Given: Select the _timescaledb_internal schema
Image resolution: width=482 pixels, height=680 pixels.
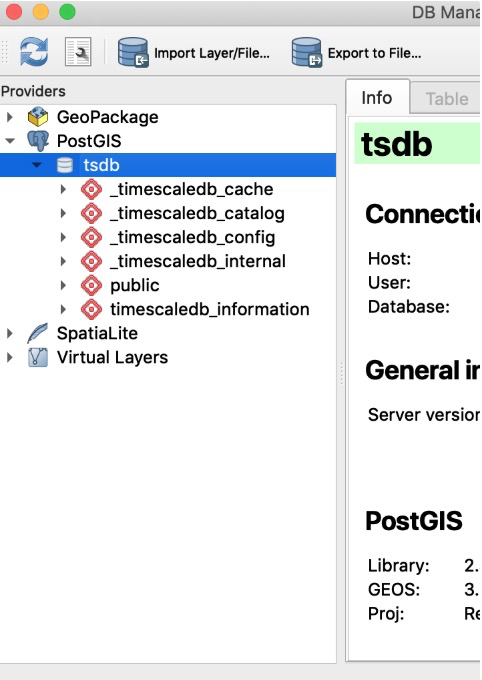Looking at the screenshot, I should pyautogui.click(x=198, y=262).
